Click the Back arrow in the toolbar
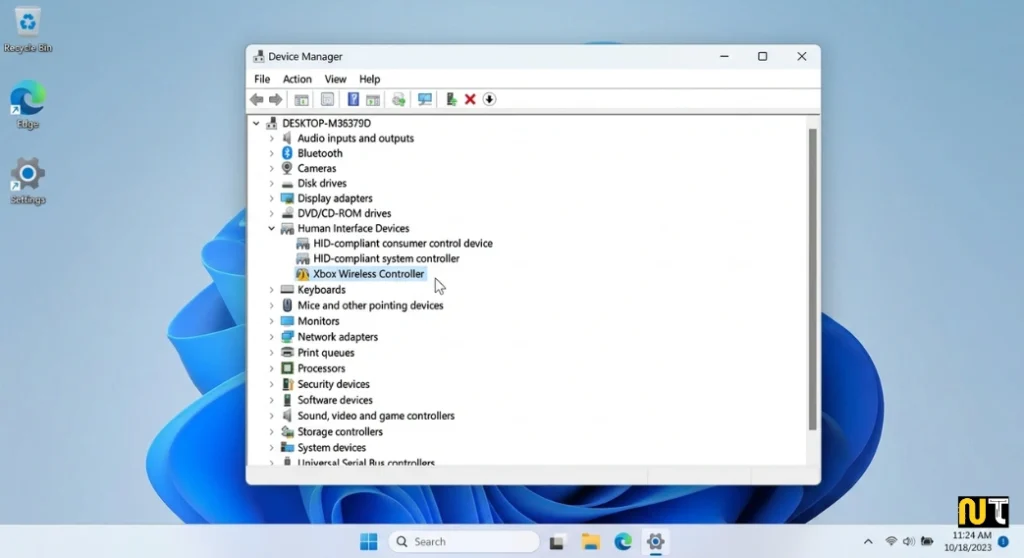Viewport: 1024px width, 558px height. tap(257, 99)
